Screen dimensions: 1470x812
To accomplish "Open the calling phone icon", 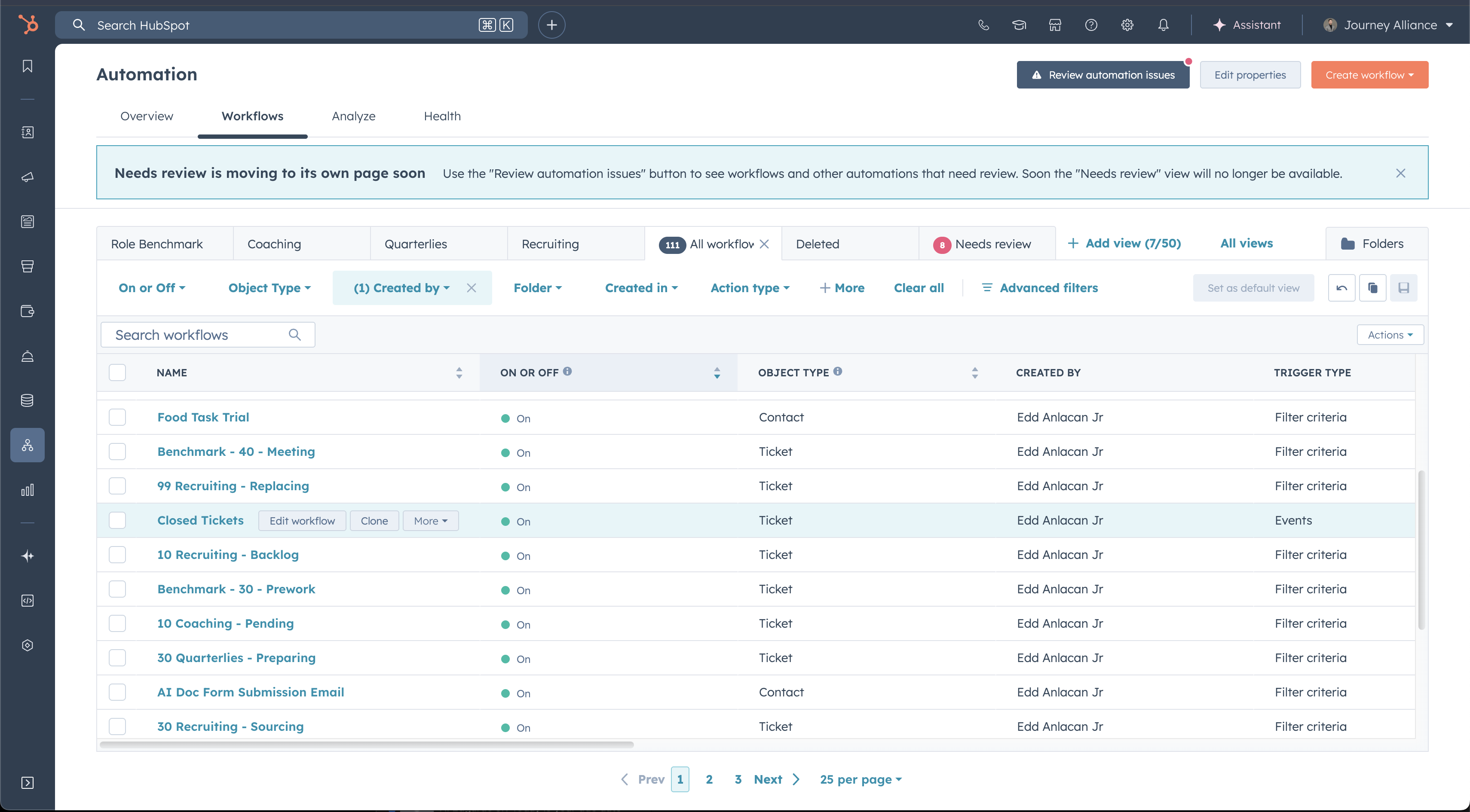I will click(x=983, y=25).
